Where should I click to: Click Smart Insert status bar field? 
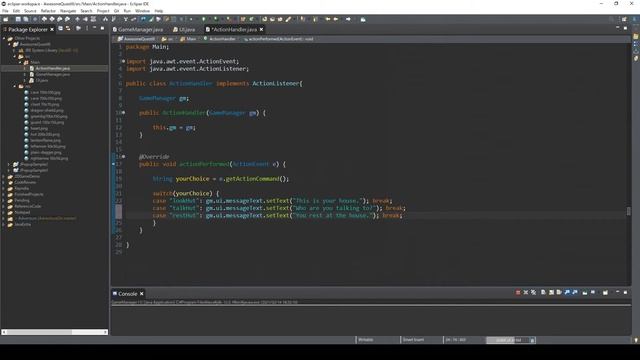413,340
